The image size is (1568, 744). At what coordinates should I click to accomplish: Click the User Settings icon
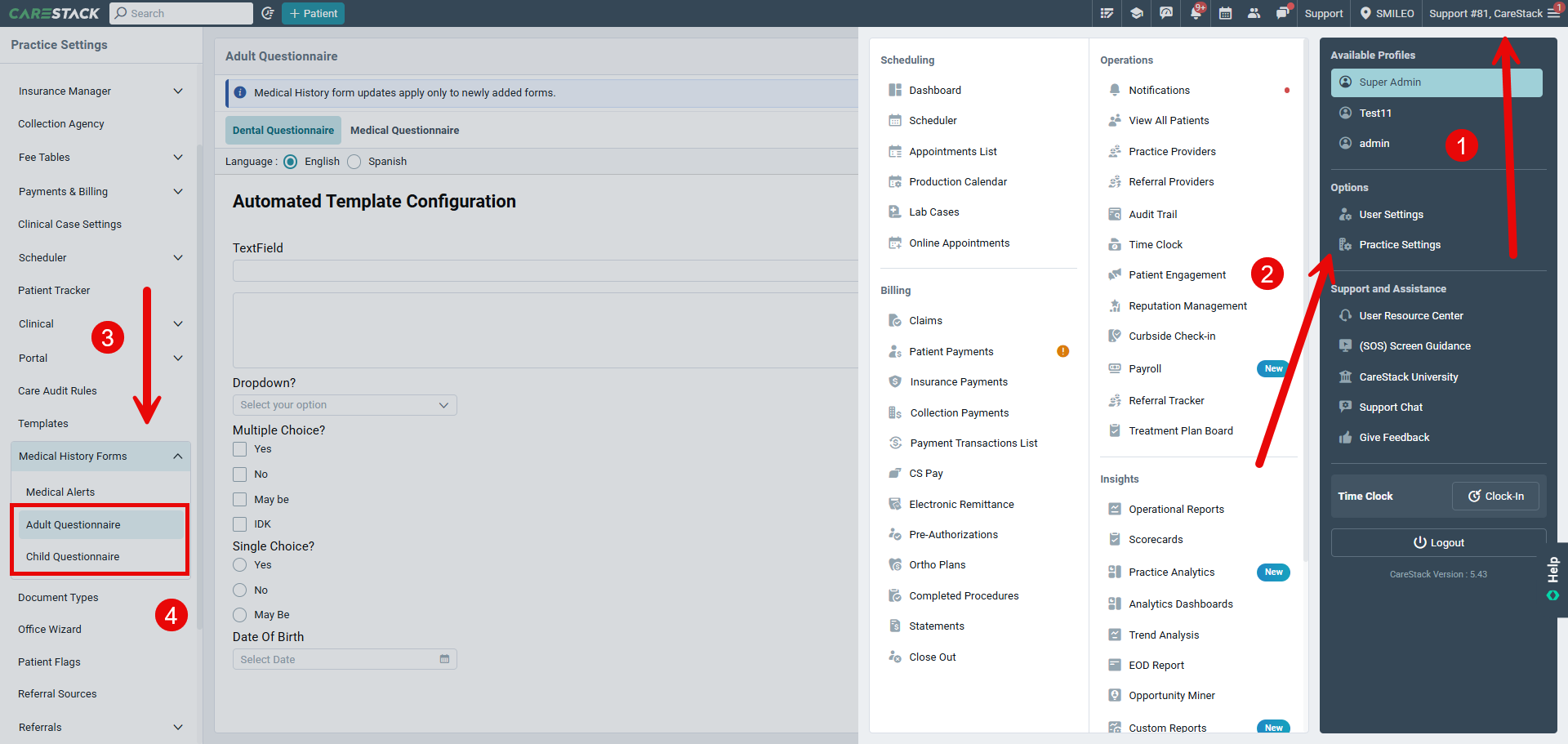click(1345, 214)
